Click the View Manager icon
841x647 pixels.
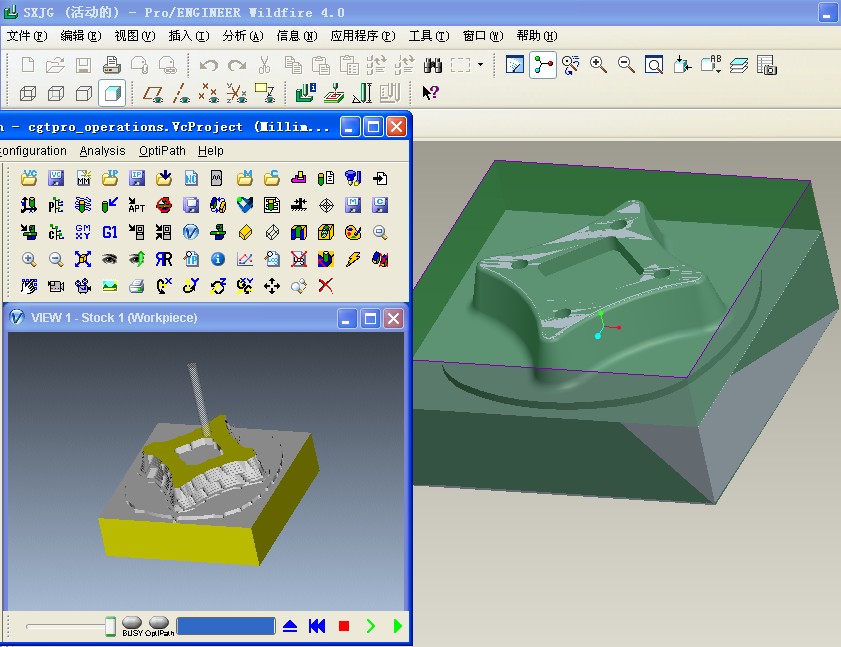[x=766, y=65]
